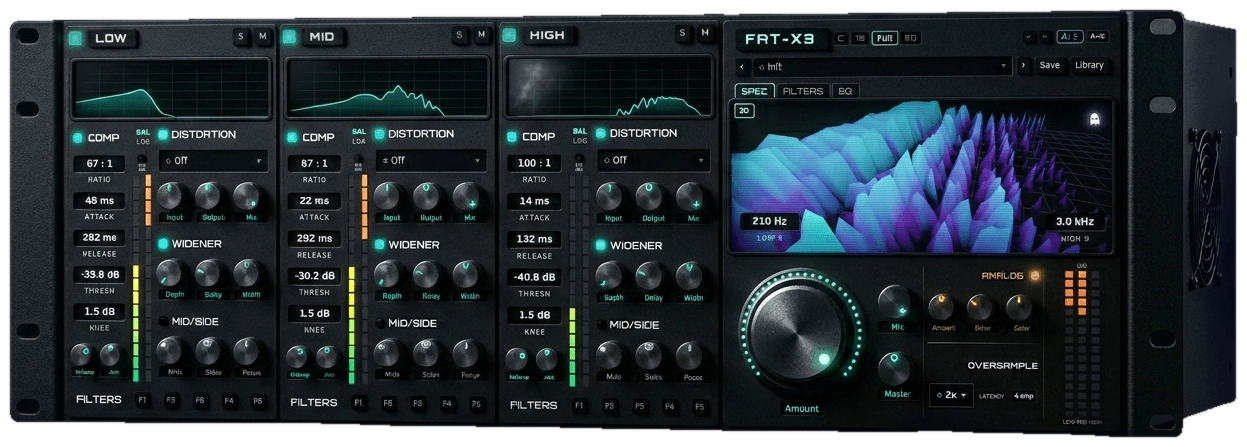Click the rightmost Analog knob
The image size is (1247, 447).
coord(1019,306)
